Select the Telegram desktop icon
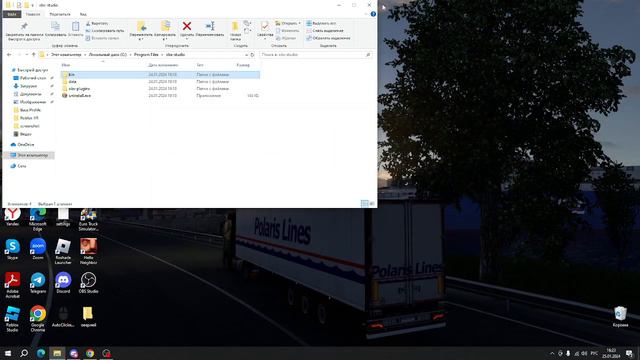This screenshot has height=360, width=640. point(38,283)
